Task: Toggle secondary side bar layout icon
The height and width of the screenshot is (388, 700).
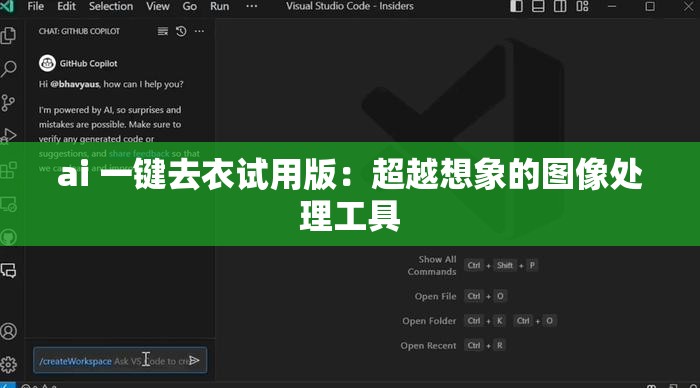Action: (560, 6)
